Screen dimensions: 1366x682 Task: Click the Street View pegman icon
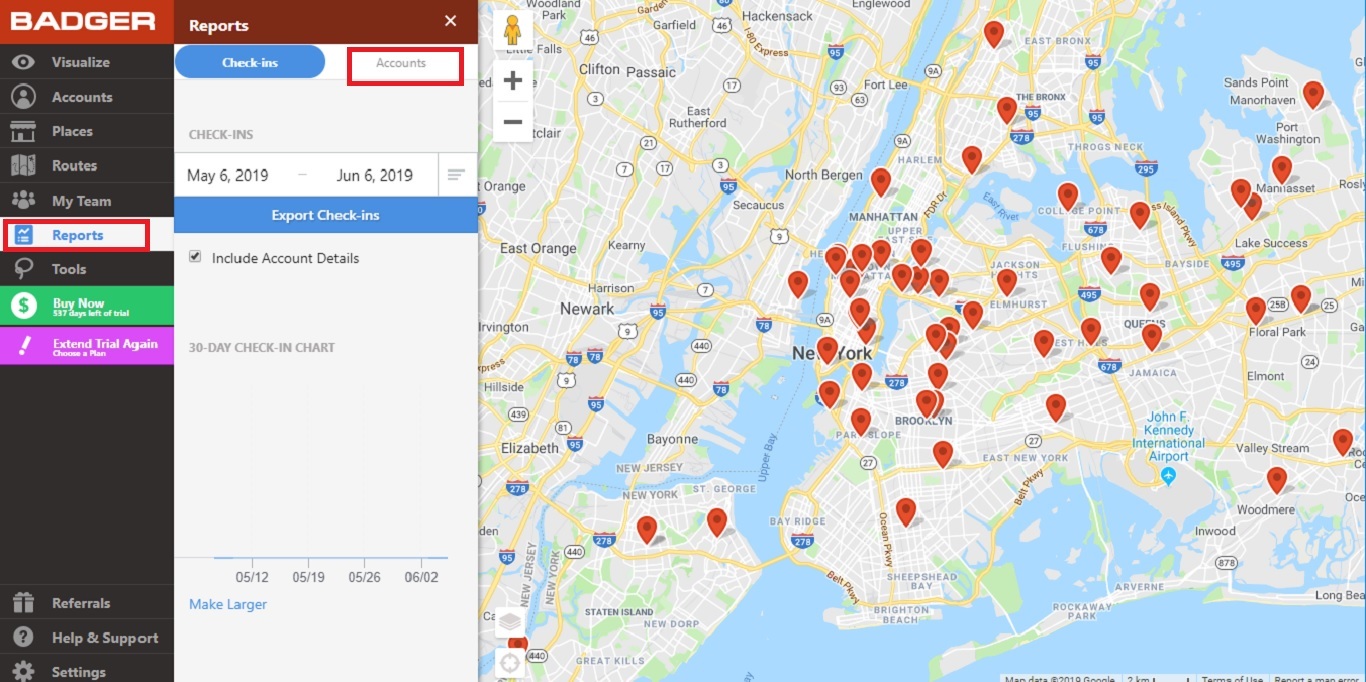tap(513, 30)
